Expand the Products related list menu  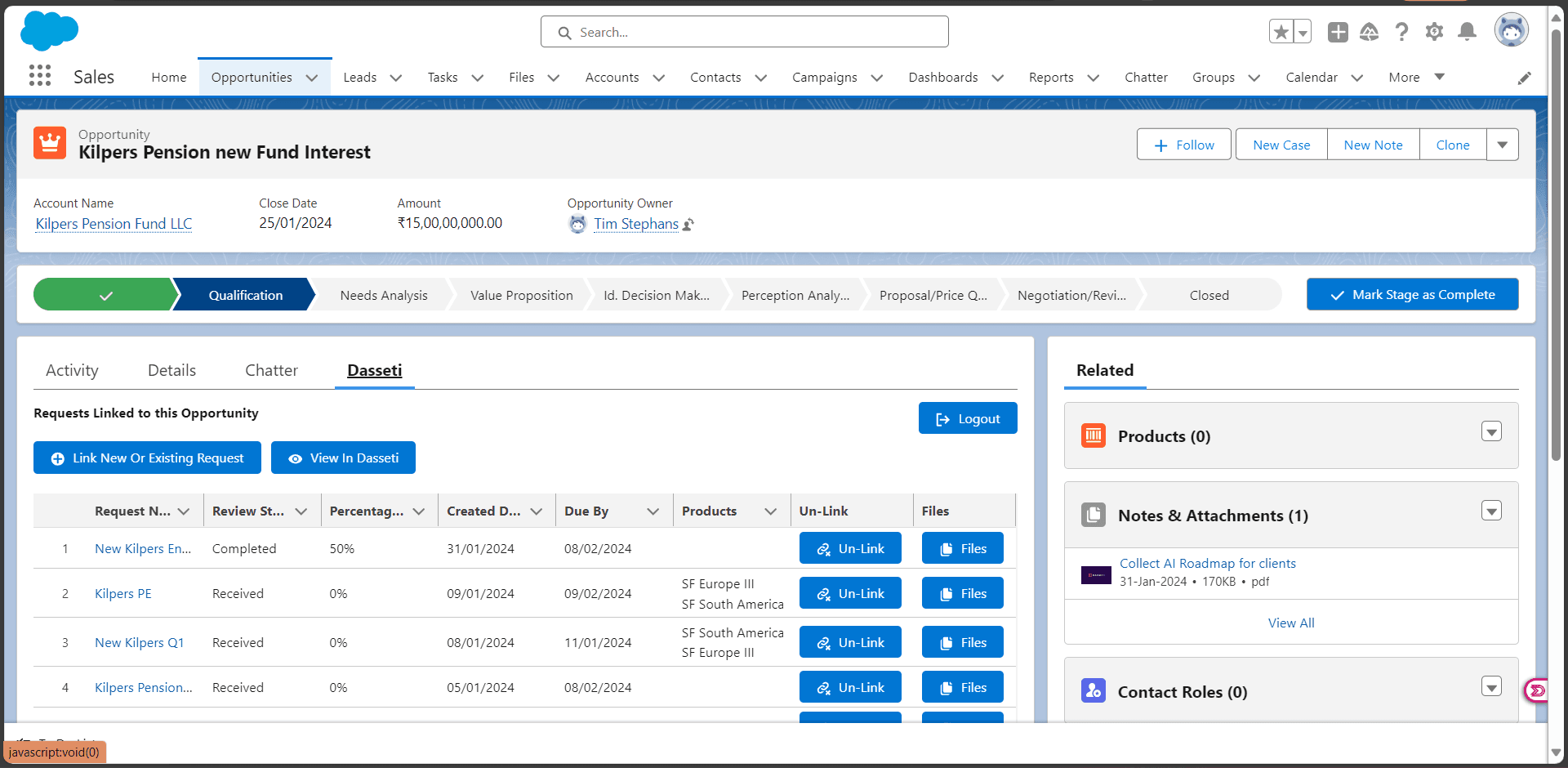(x=1491, y=431)
